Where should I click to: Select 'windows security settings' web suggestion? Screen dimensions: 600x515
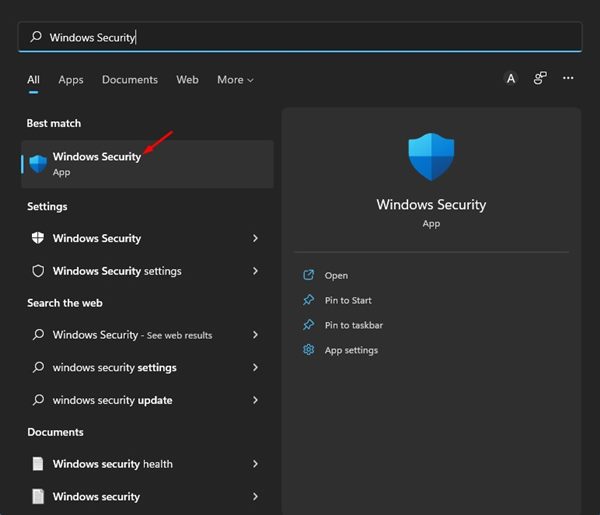[x=114, y=367]
